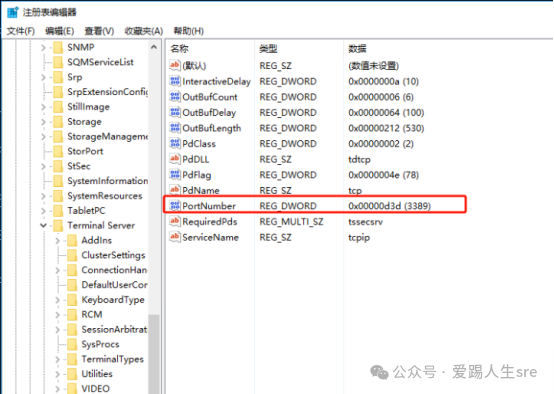Expand the ConnectionHandler subkey arrow
The image size is (554, 394).
(x=57, y=270)
